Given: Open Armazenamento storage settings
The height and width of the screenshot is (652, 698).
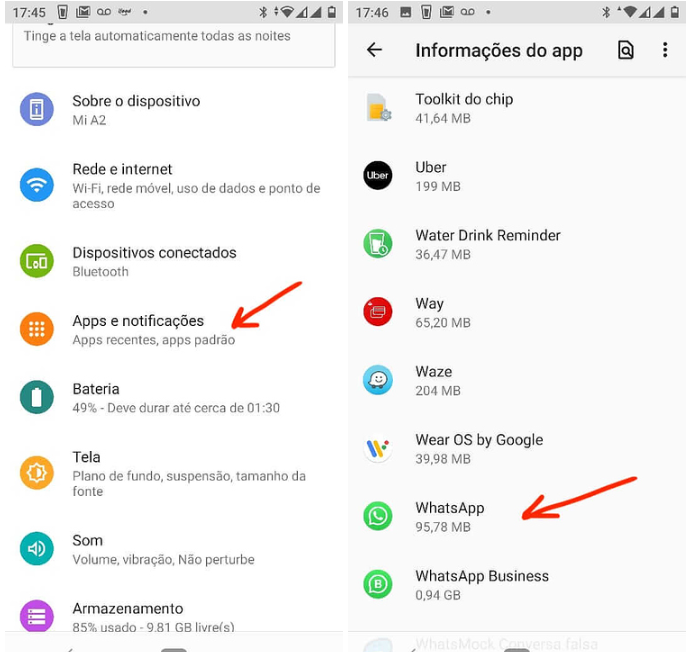Looking at the screenshot, I should point(174,616).
